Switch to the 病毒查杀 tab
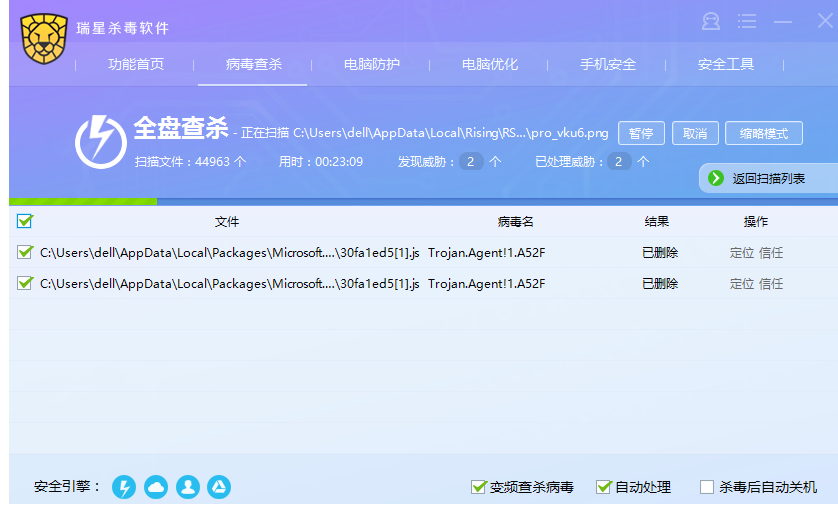838x505 pixels. (253, 64)
